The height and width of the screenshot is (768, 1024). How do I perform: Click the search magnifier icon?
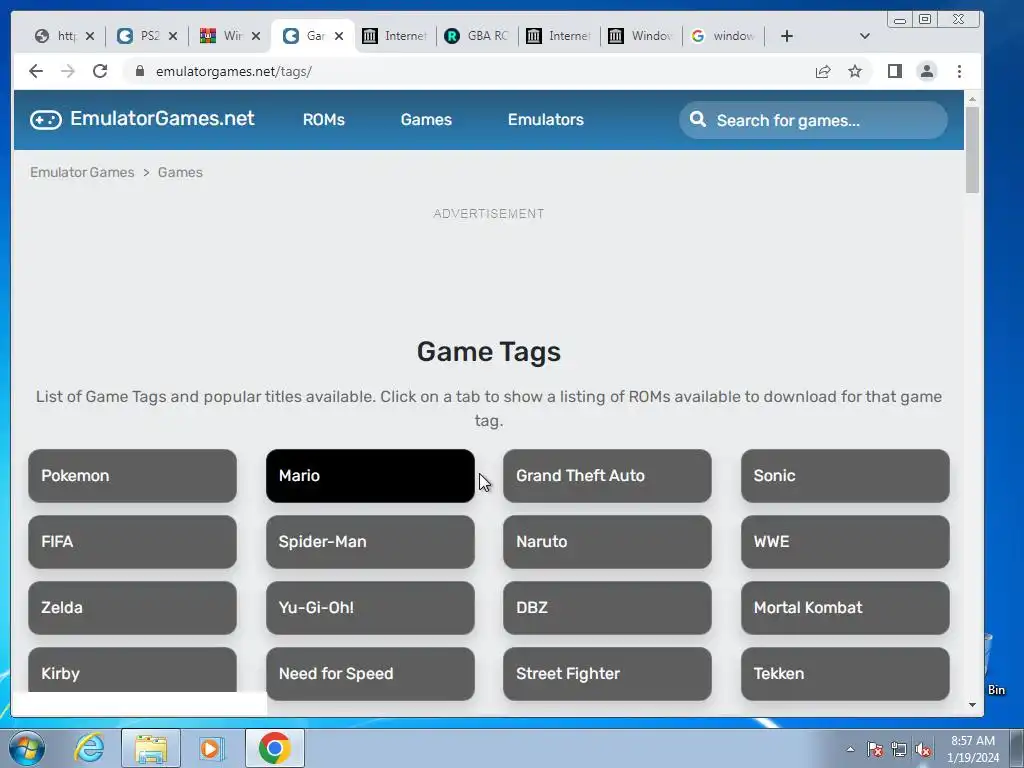tap(697, 120)
